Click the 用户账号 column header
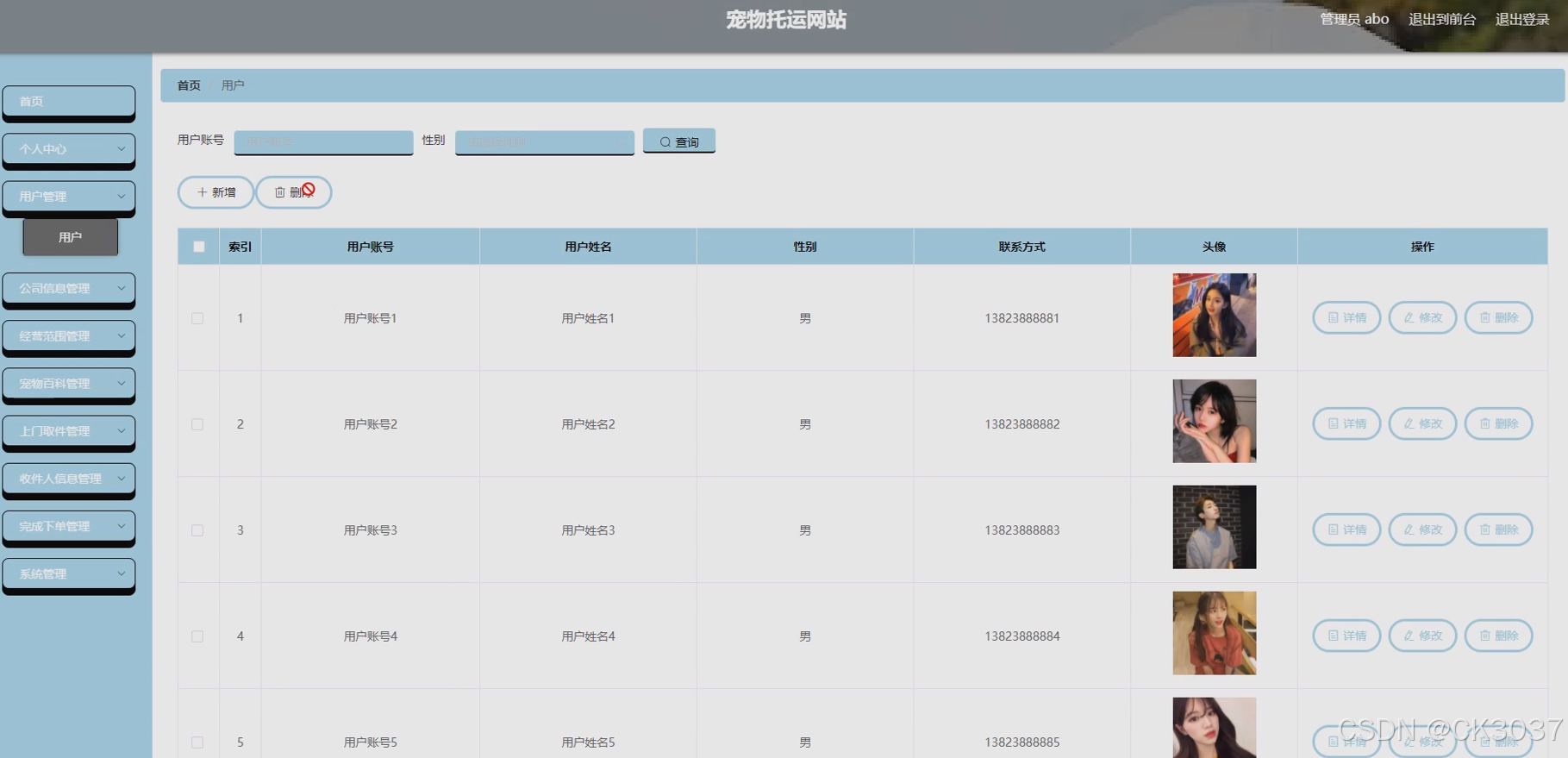Image resolution: width=1568 pixels, height=758 pixels. (371, 247)
